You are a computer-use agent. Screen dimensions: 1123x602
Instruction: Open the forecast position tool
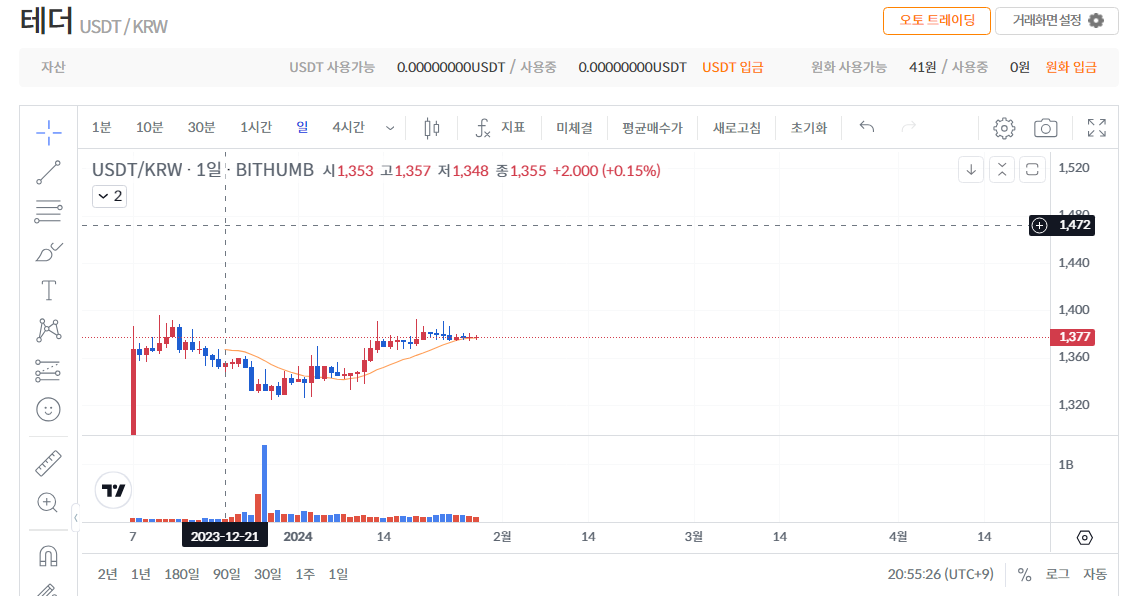coord(49,370)
